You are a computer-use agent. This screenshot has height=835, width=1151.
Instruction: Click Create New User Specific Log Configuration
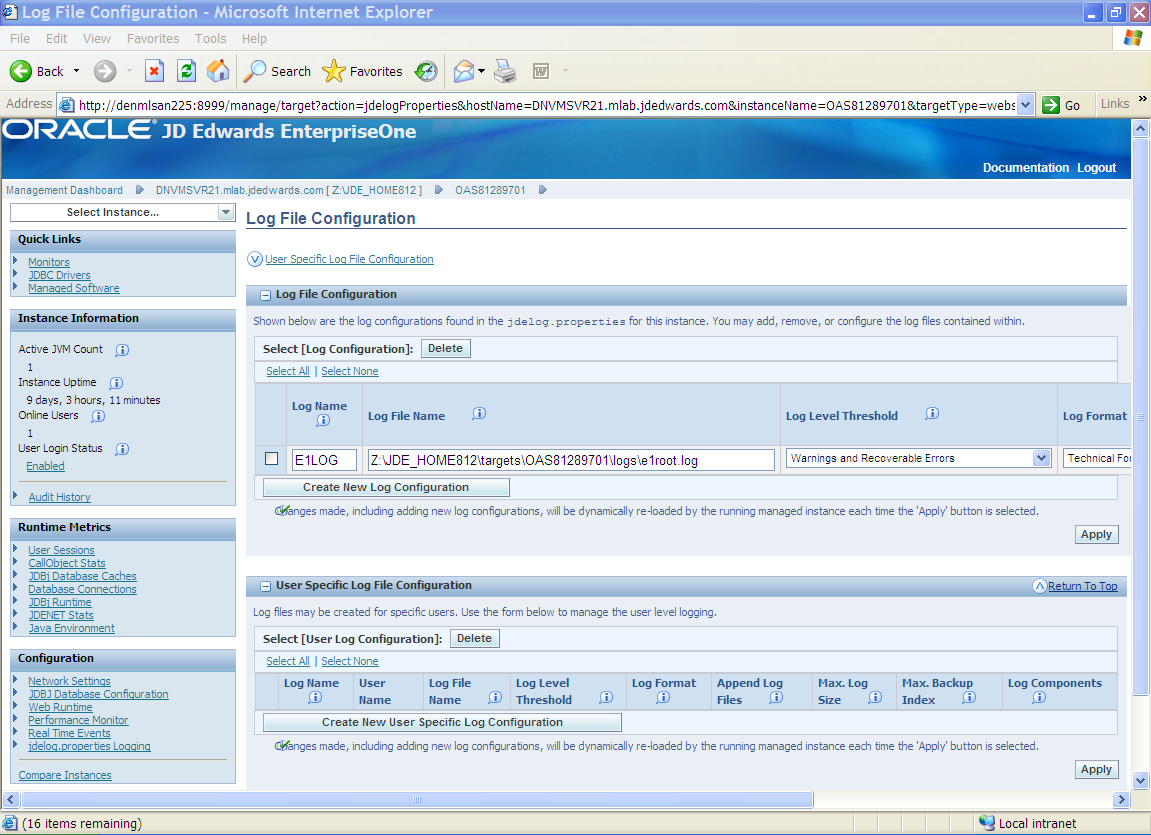pyautogui.click(x=443, y=722)
